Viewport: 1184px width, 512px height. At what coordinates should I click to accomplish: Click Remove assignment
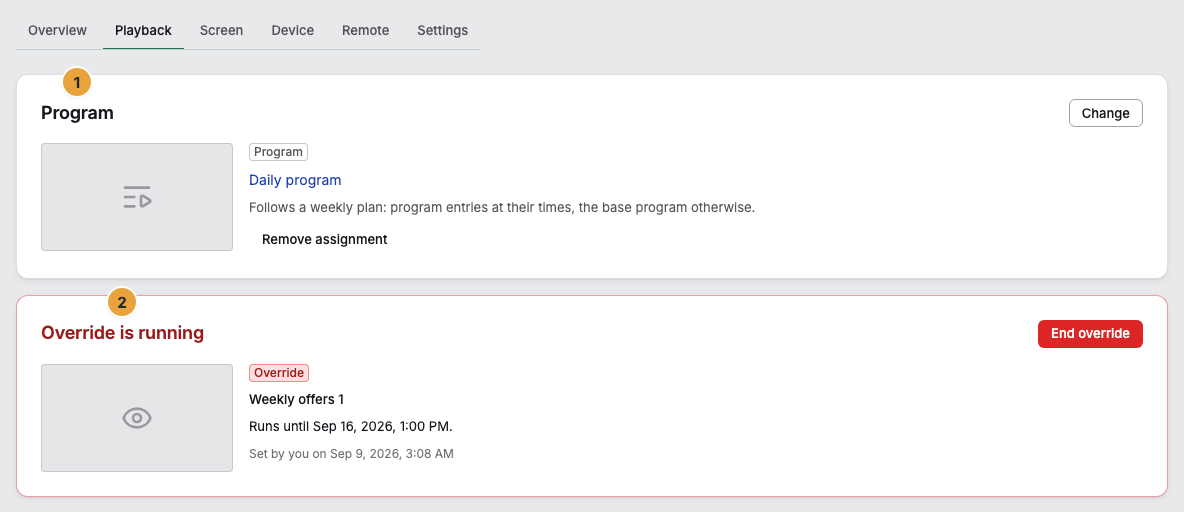(325, 239)
